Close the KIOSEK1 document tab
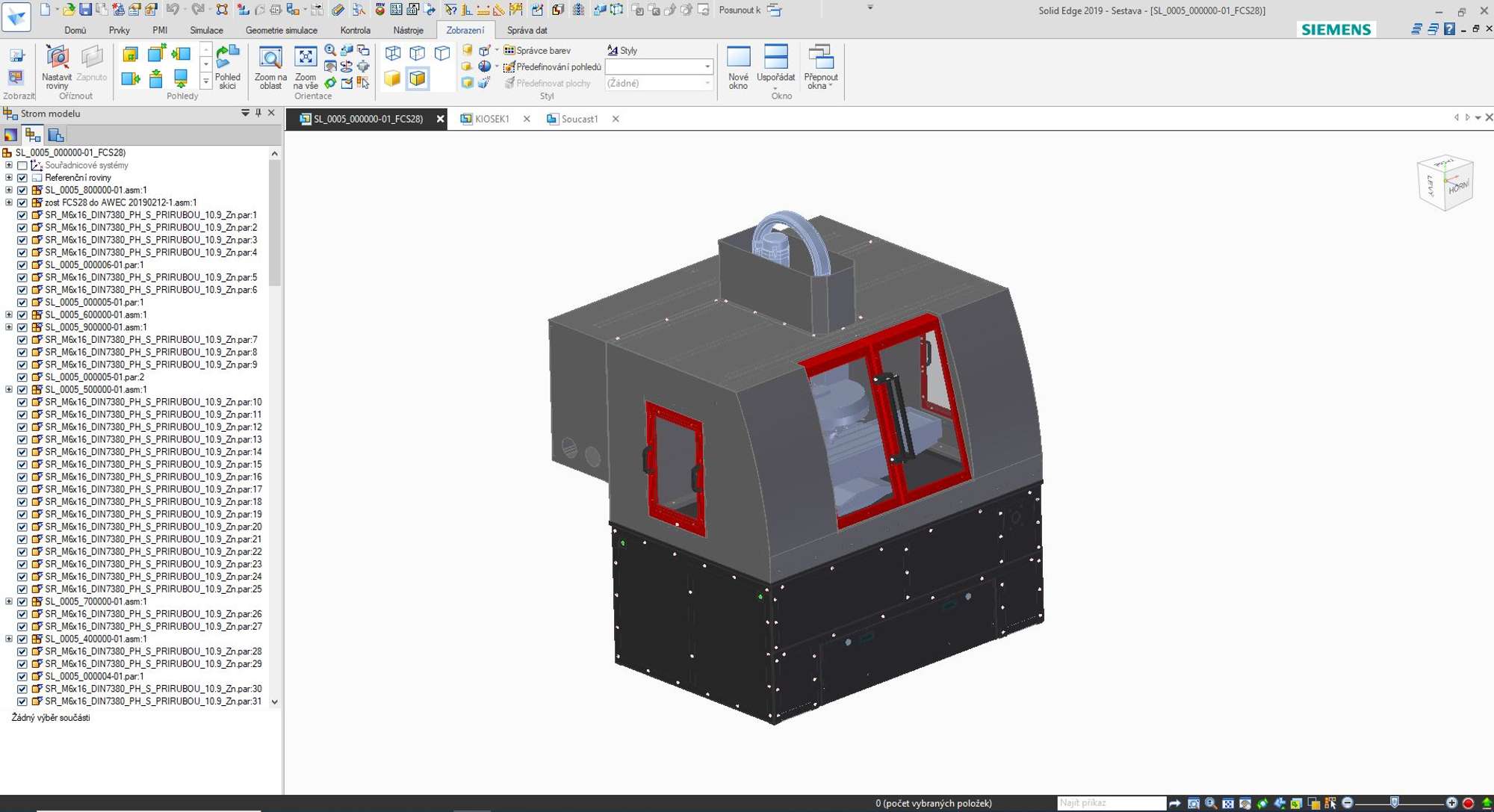The image size is (1494, 812). pos(527,119)
